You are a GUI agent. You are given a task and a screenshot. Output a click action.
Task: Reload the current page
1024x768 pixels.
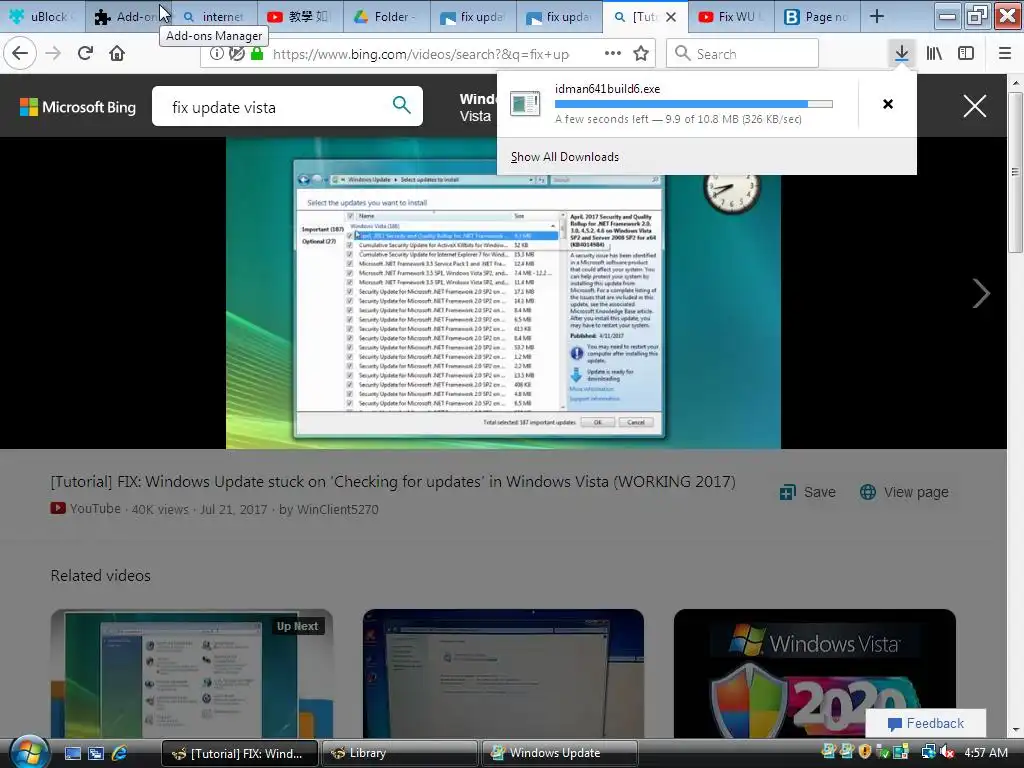pyautogui.click(x=85, y=54)
